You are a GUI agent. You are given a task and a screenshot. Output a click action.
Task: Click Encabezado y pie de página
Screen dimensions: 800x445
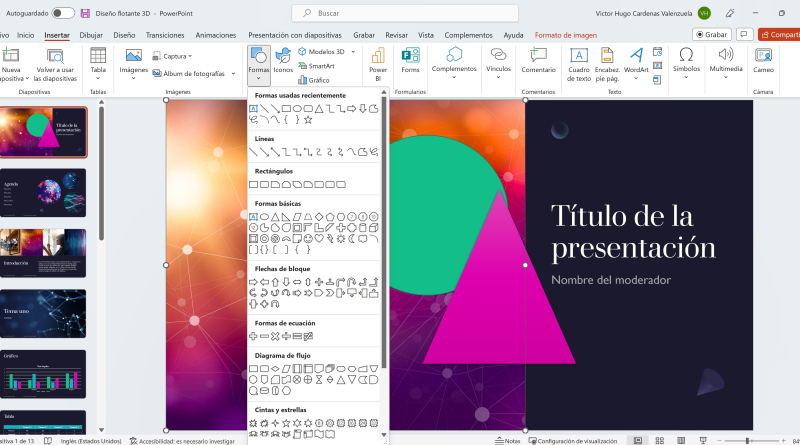[607, 64]
